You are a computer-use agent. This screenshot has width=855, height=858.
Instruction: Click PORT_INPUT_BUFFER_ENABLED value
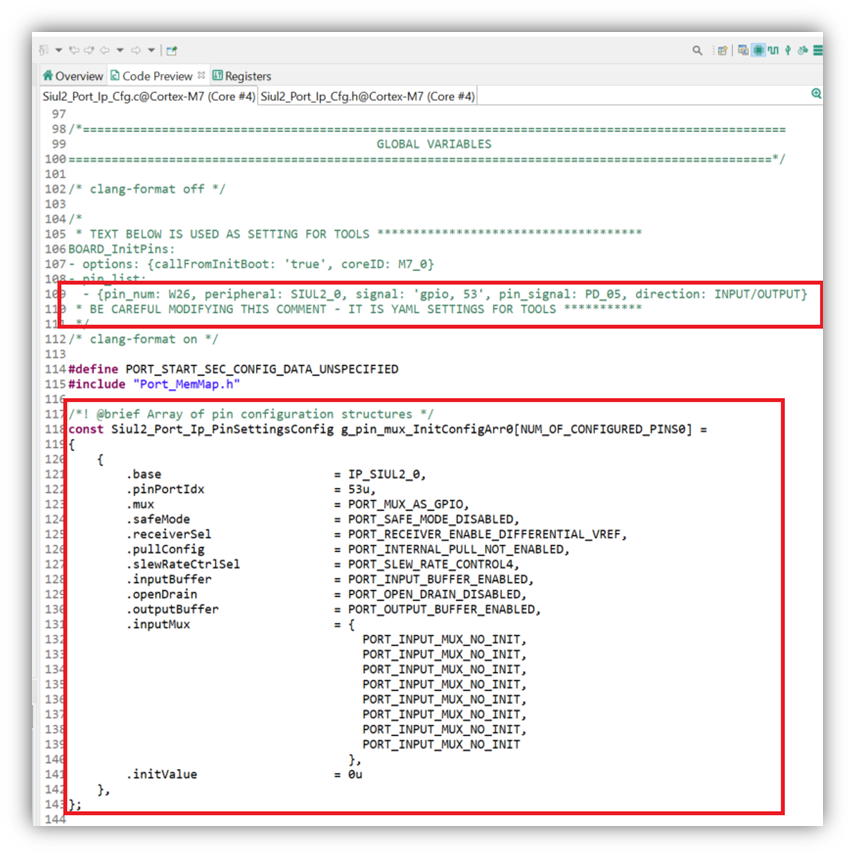440,579
